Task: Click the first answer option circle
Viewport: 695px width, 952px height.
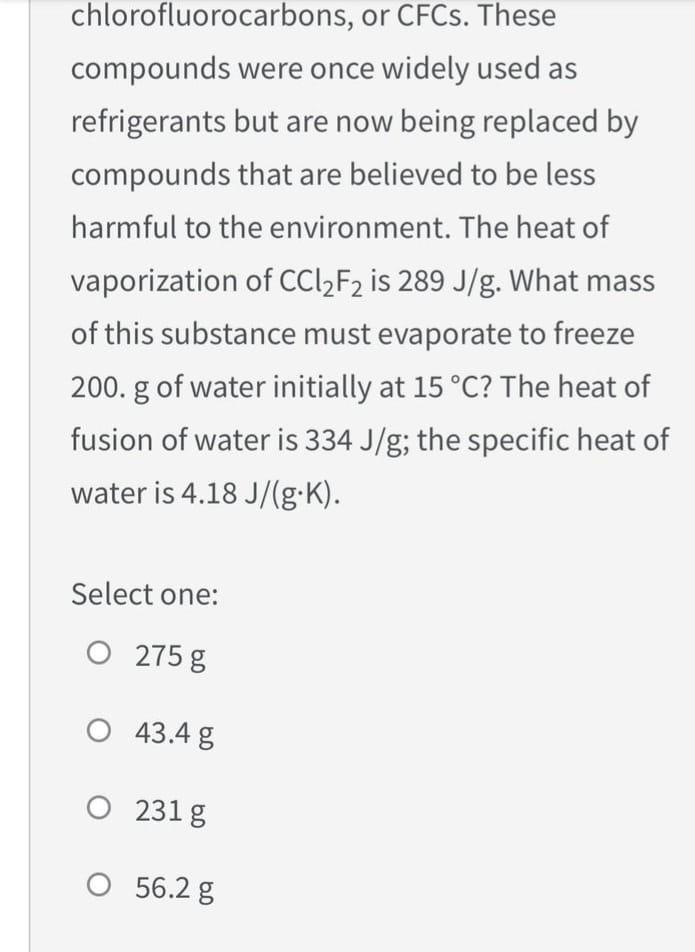Action: coord(98,655)
